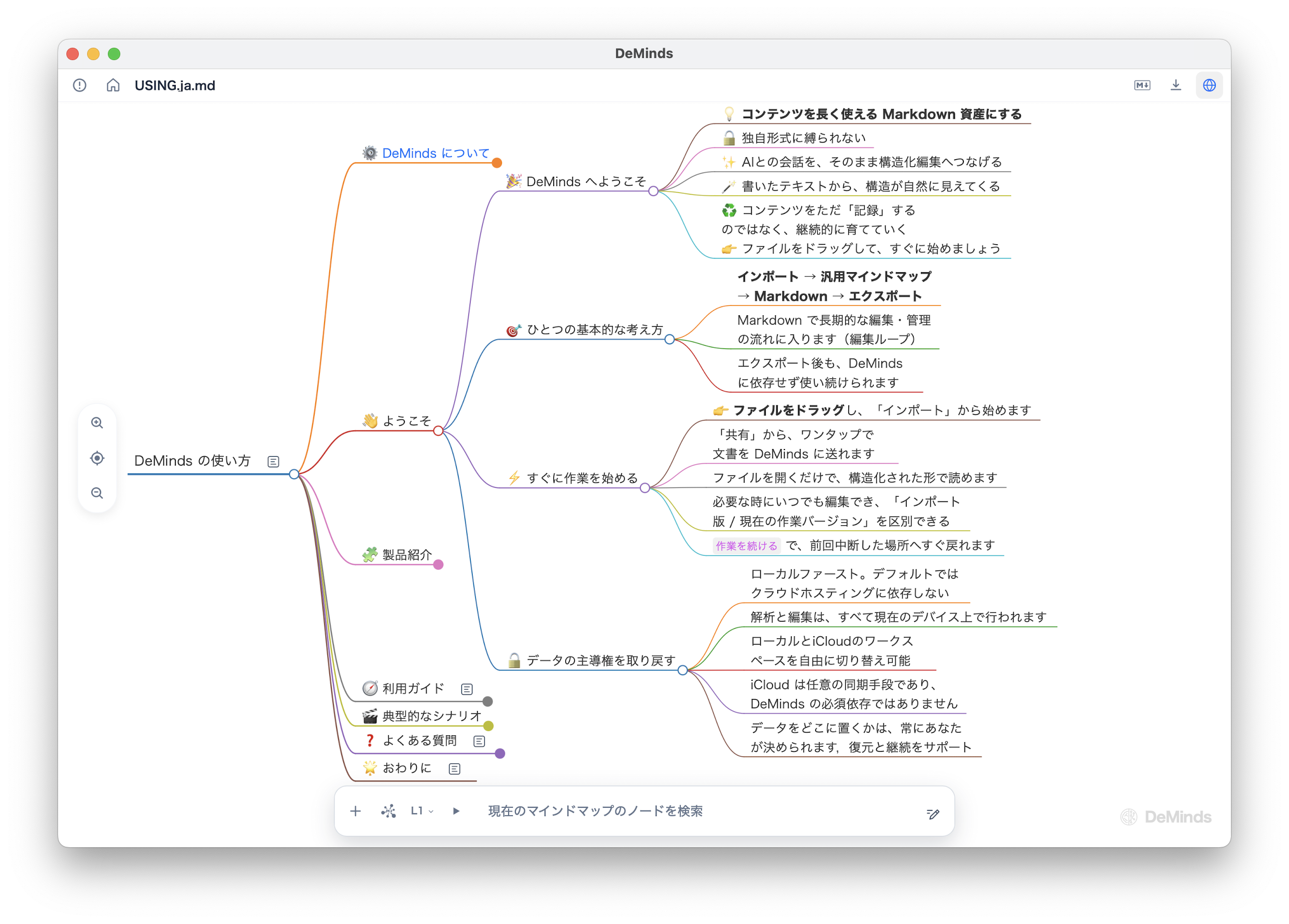Select the 製品紹介 node
This screenshot has width=1289, height=924.
coord(397,555)
